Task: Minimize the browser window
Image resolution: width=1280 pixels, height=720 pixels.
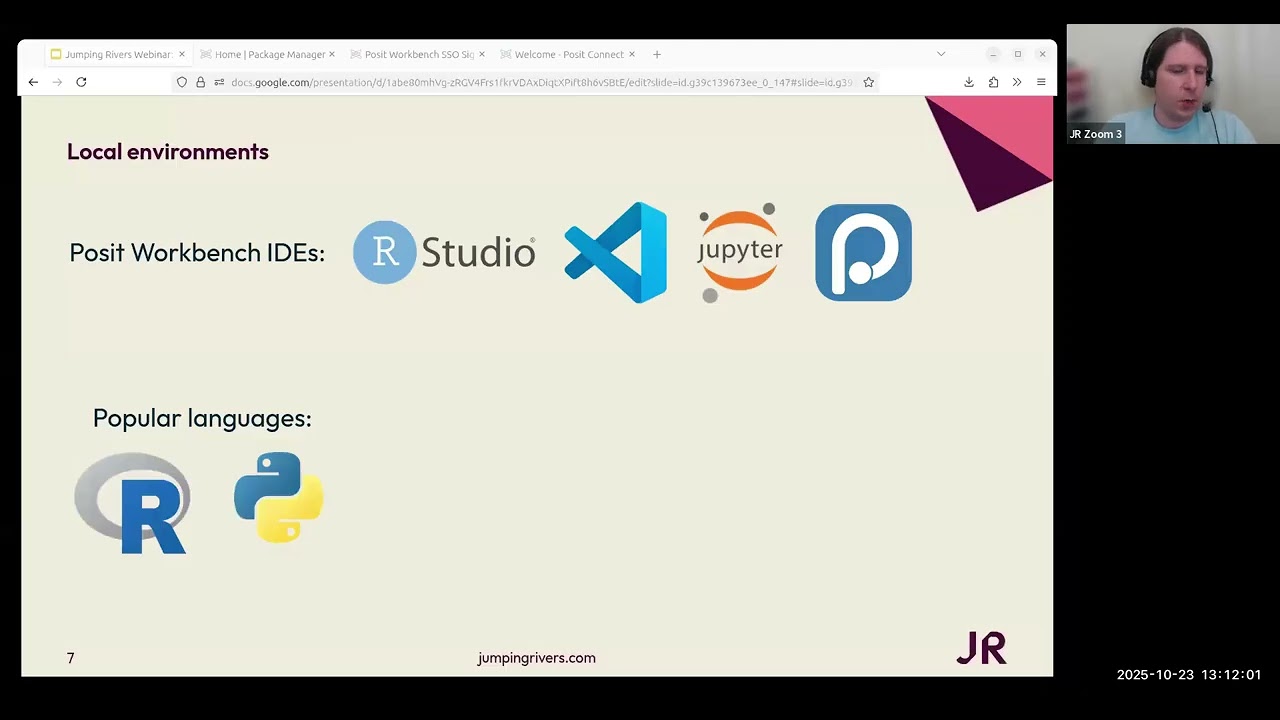Action: [993, 54]
